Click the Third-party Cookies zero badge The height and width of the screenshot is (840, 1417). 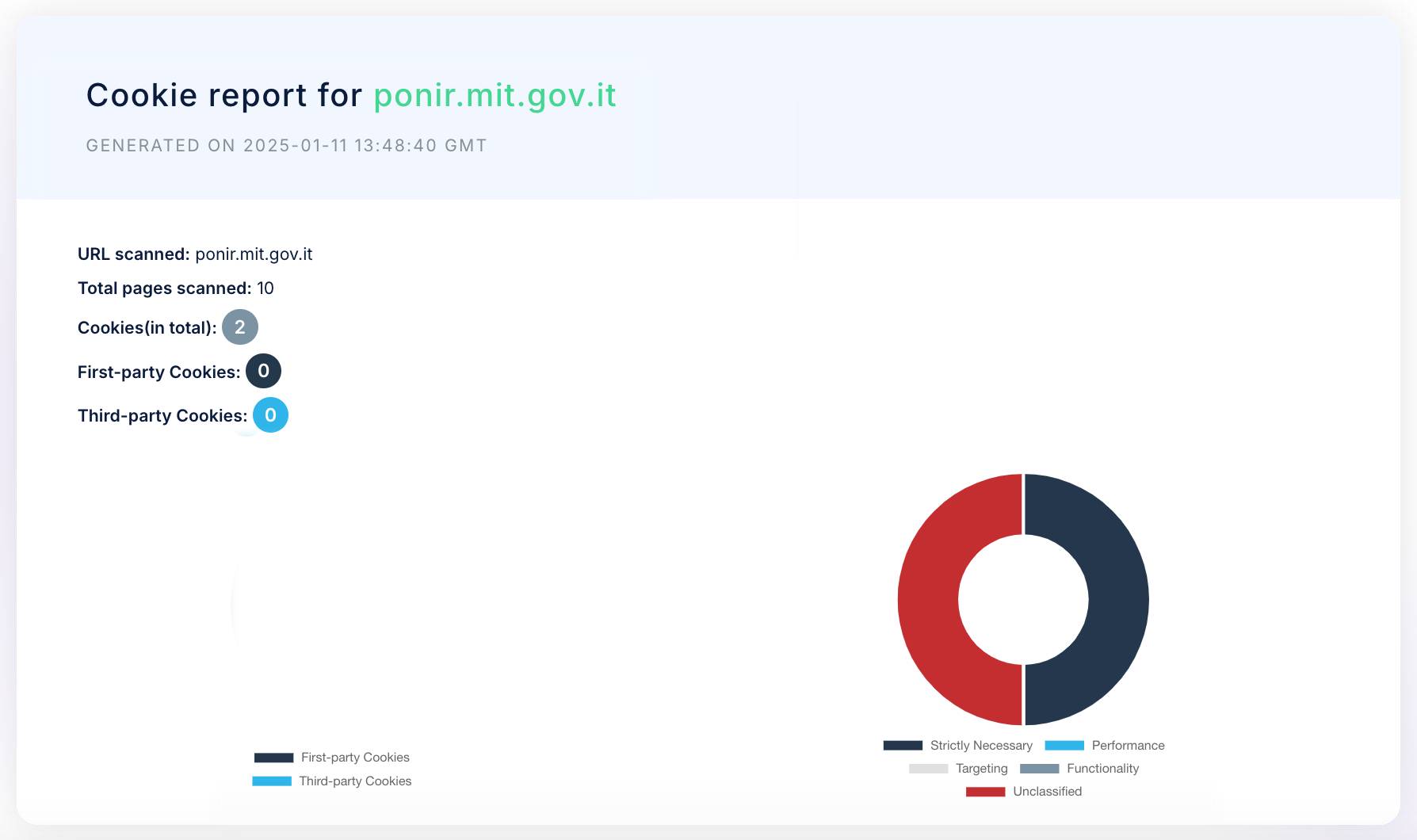tap(270, 415)
